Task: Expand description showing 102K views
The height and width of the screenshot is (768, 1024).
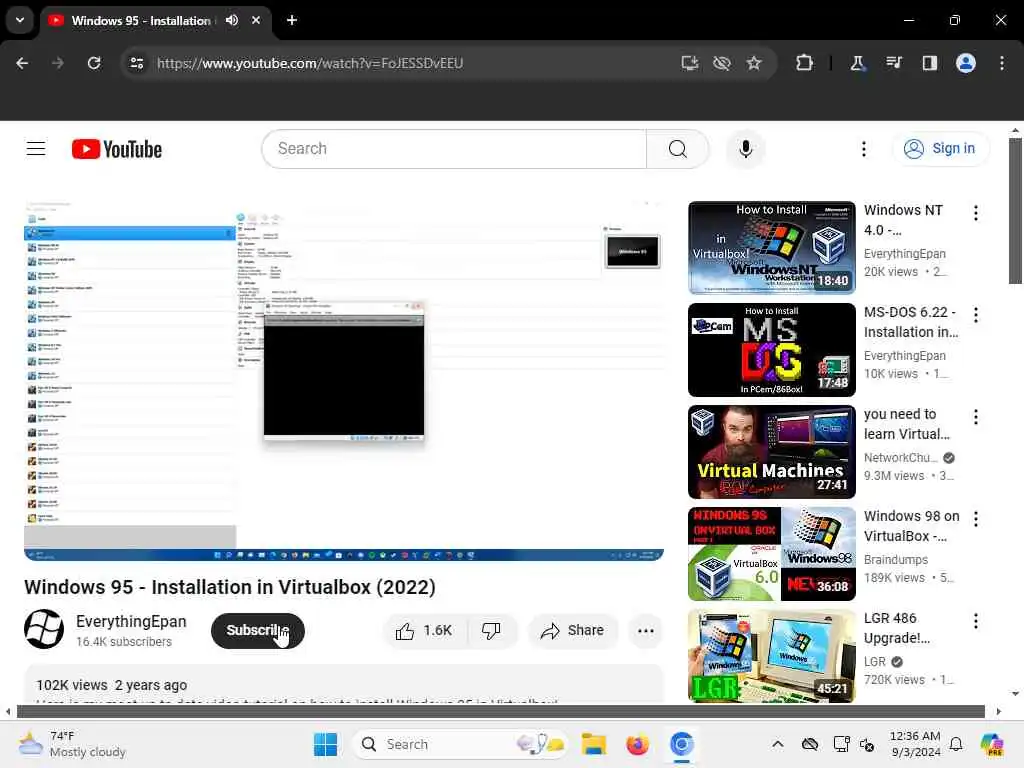Action: (x=344, y=684)
